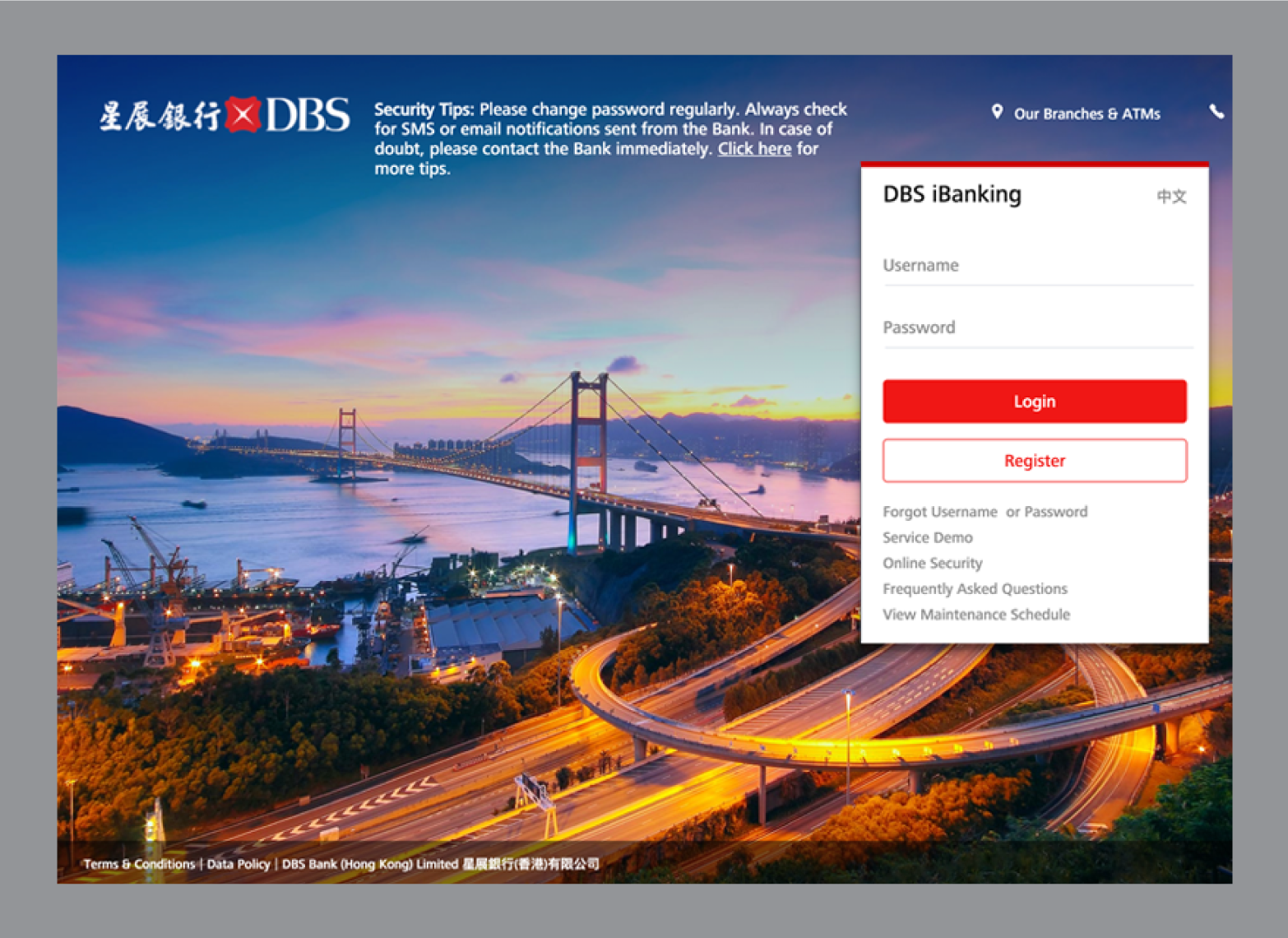Open View Maintenance Schedule link
Screen dimensions: 1288x938
(x=975, y=615)
